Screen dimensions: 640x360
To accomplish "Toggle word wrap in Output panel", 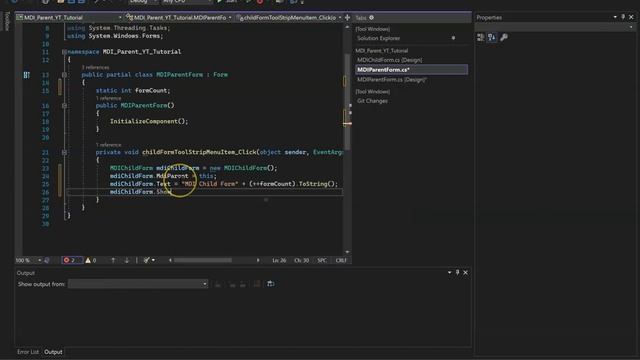I will tap(271, 284).
